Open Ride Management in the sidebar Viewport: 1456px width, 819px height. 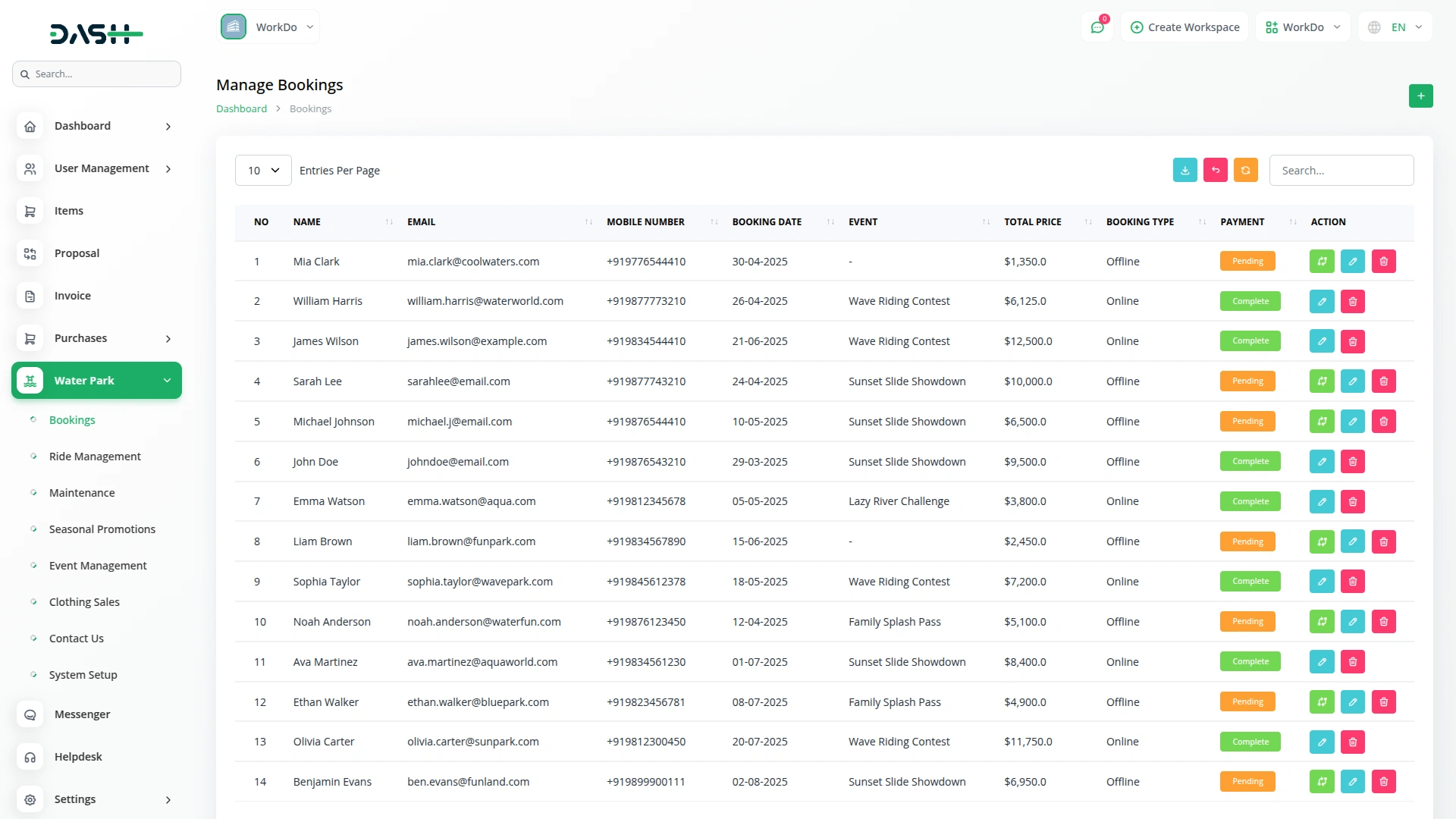(95, 457)
